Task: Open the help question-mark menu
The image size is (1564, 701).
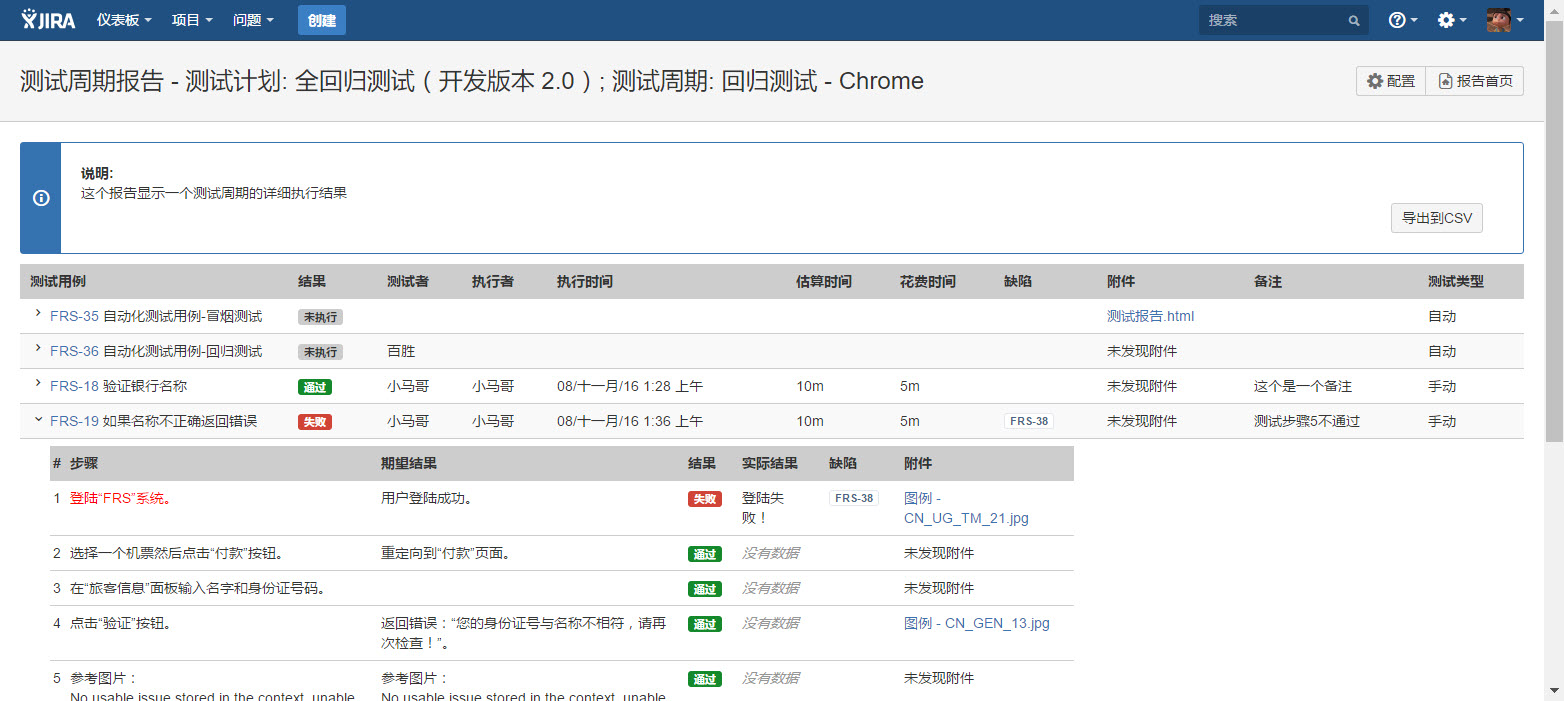Action: [1403, 20]
